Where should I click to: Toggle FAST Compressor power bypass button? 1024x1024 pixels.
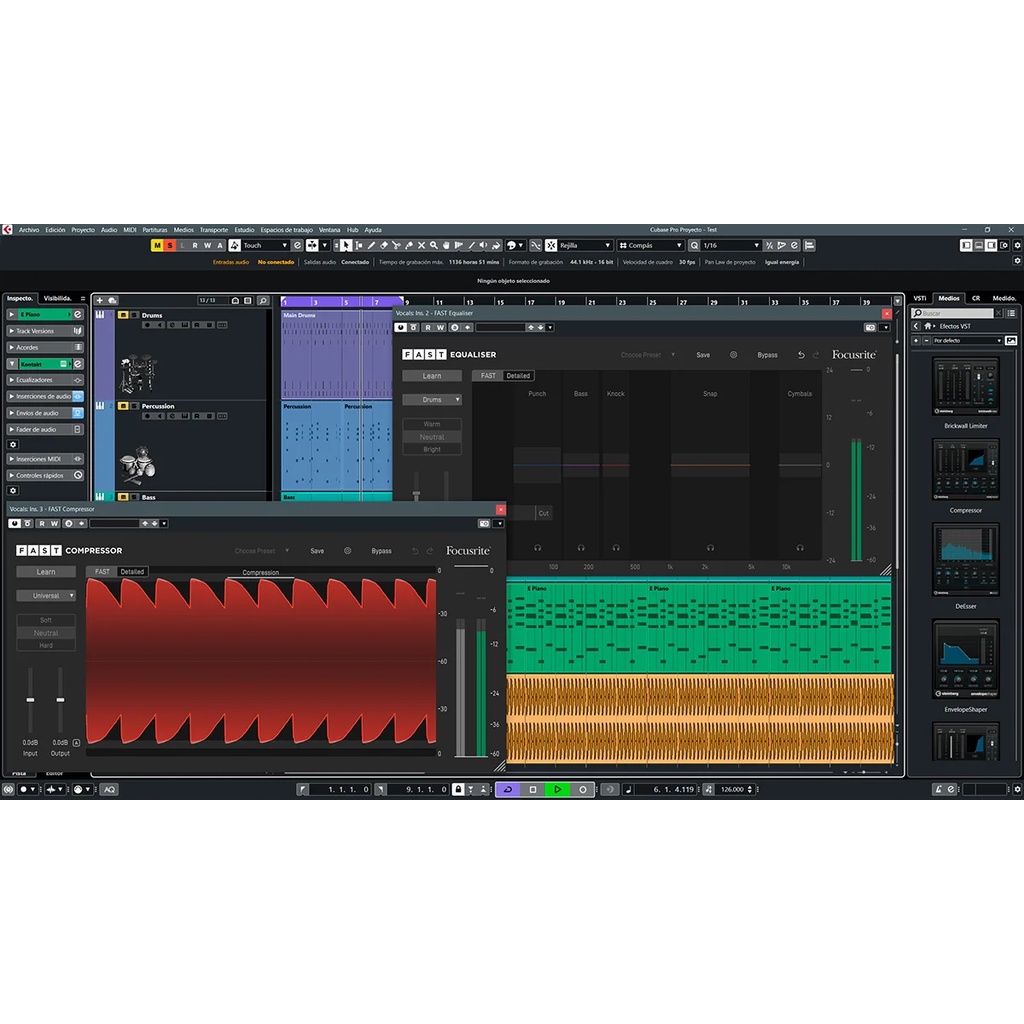(14, 524)
